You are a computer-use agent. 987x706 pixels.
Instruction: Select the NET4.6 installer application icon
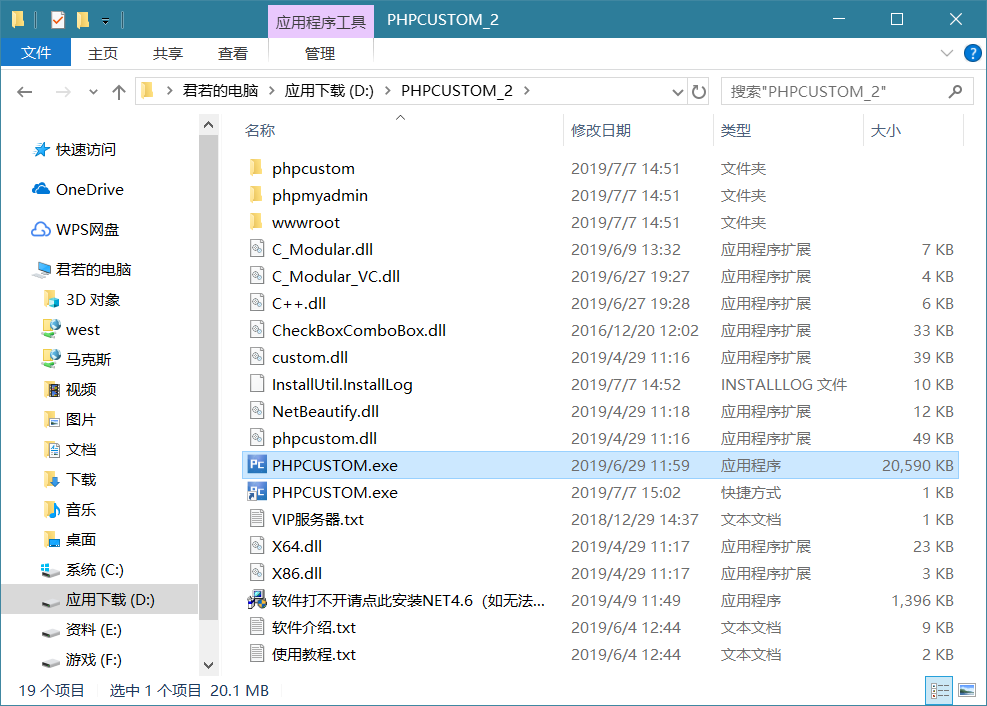click(x=257, y=600)
